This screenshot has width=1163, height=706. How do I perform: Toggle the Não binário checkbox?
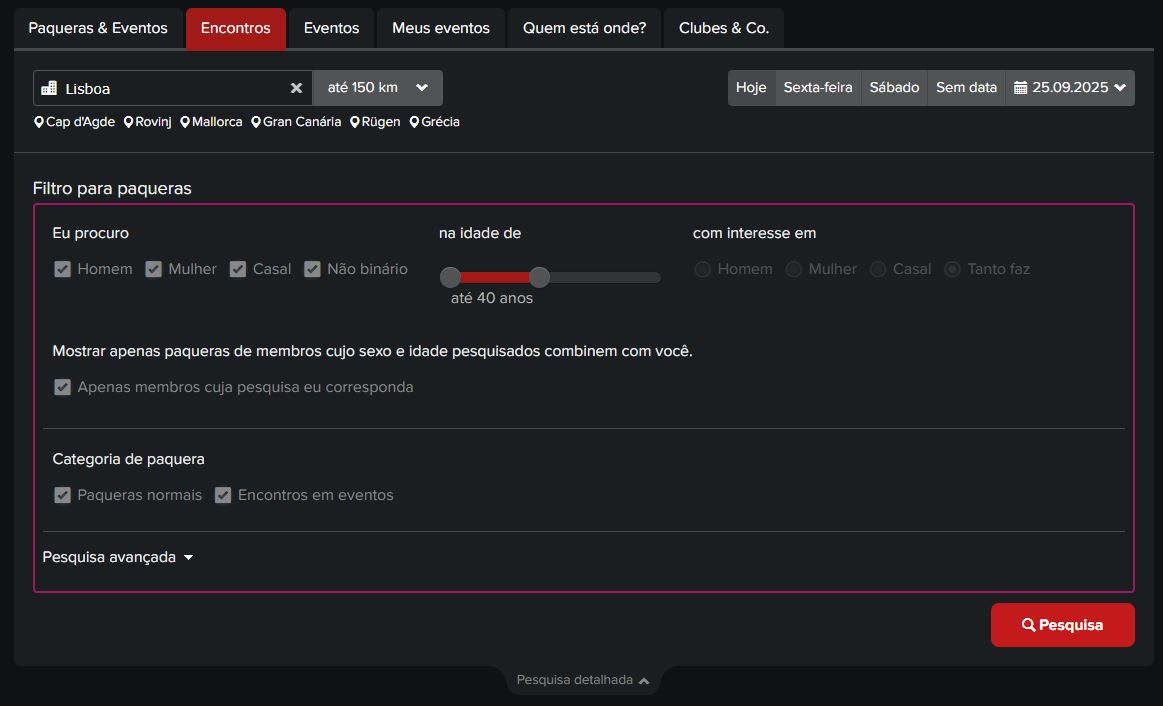click(x=312, y=269)
